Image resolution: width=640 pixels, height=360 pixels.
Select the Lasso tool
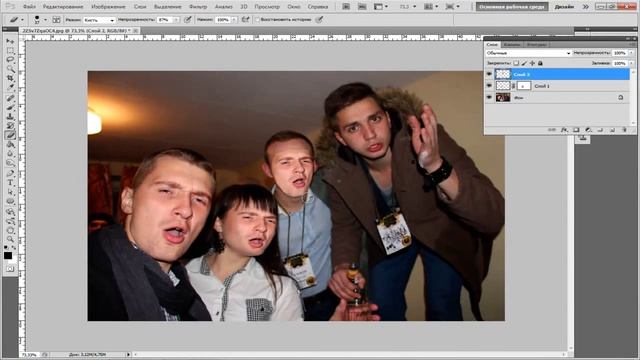pyautogui.click(x=10, y=60)
